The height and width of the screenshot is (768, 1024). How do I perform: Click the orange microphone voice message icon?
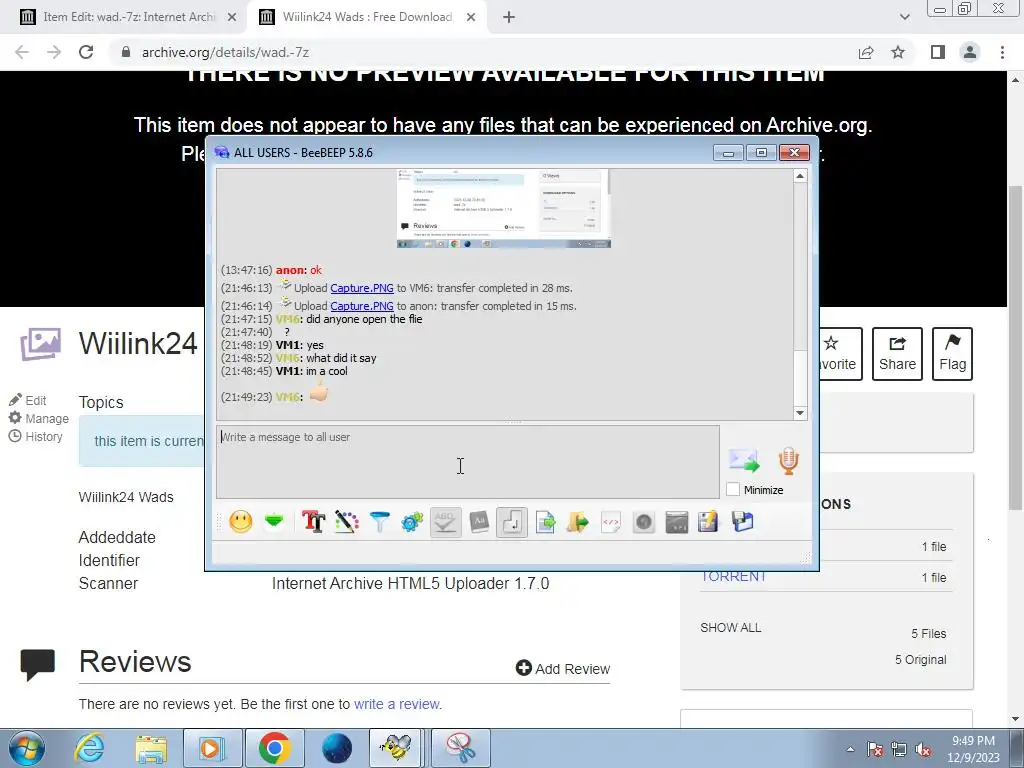coord(788,460)
